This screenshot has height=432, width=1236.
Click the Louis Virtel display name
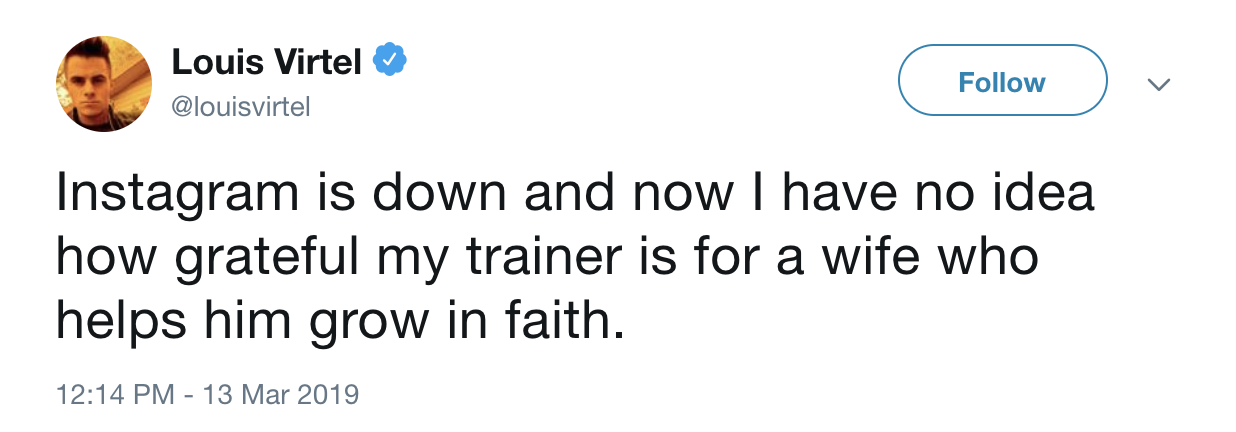266,62
